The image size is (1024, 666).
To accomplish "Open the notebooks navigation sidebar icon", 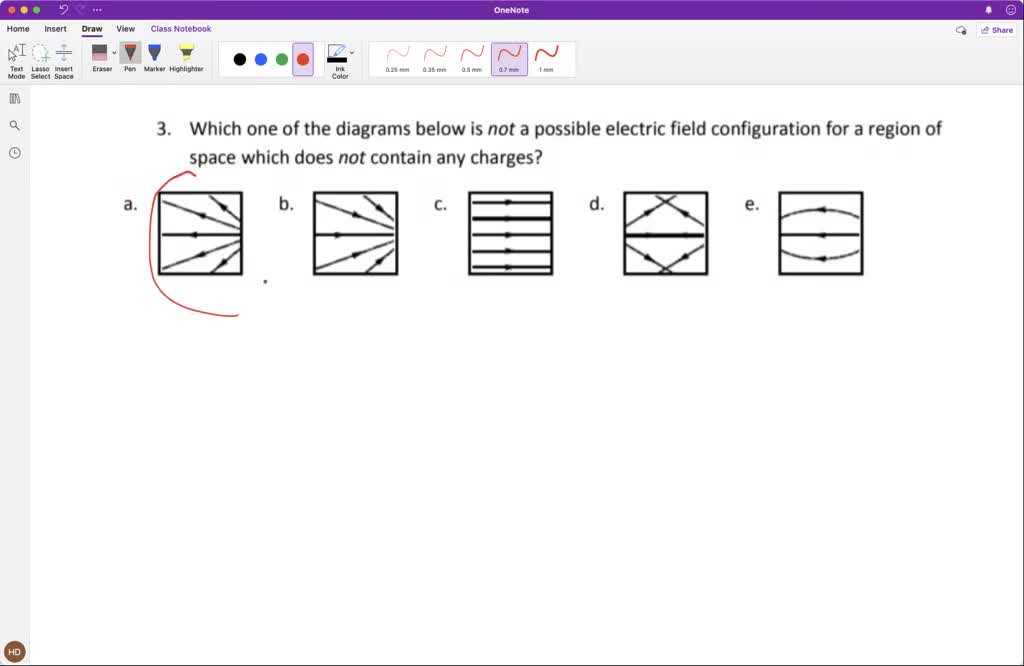I will [x=14, y=98].
